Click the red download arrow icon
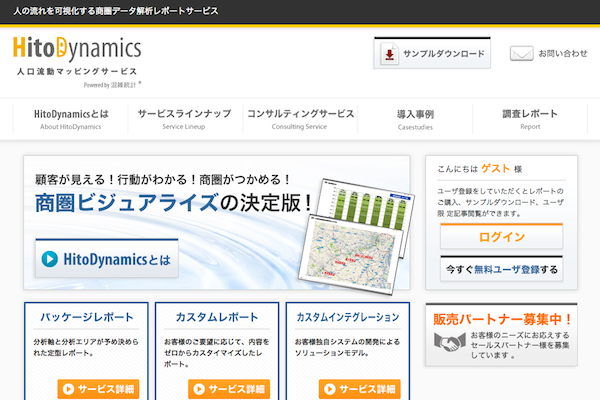Image resolution: width=600 pixels, height=400 pixels. tap(390, 54)
